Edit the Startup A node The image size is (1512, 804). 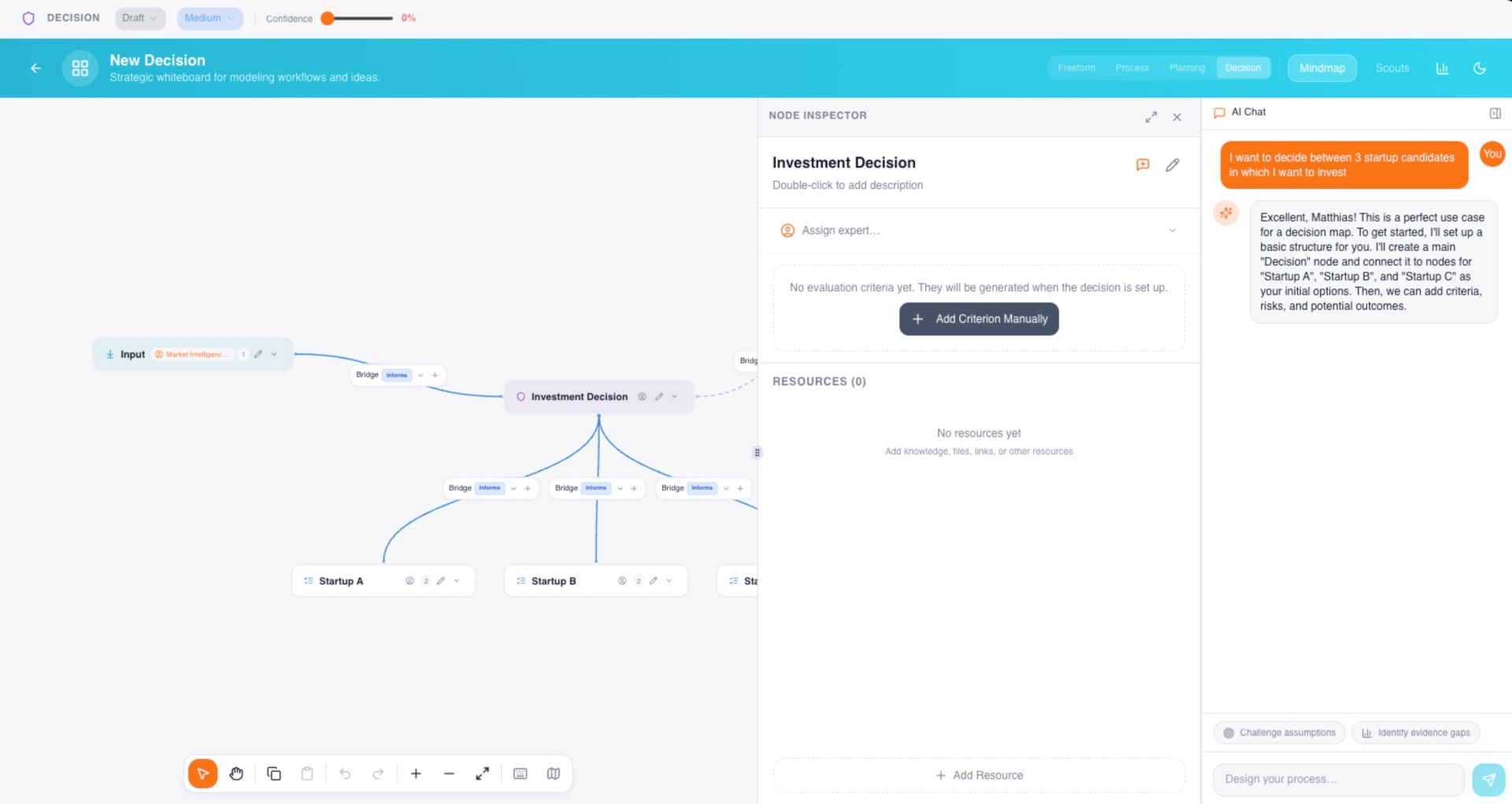click(x=441, y=581)
